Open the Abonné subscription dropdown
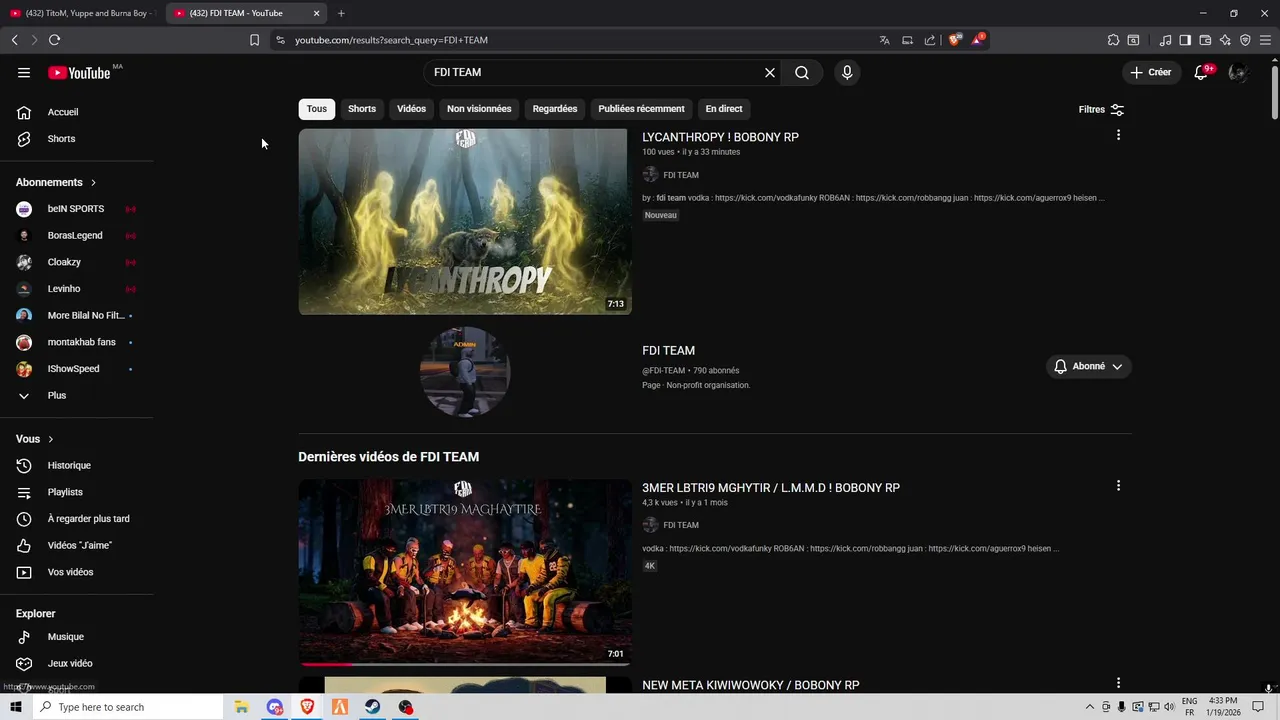Screen dimensions: 1280x720 coord(1088,366)
